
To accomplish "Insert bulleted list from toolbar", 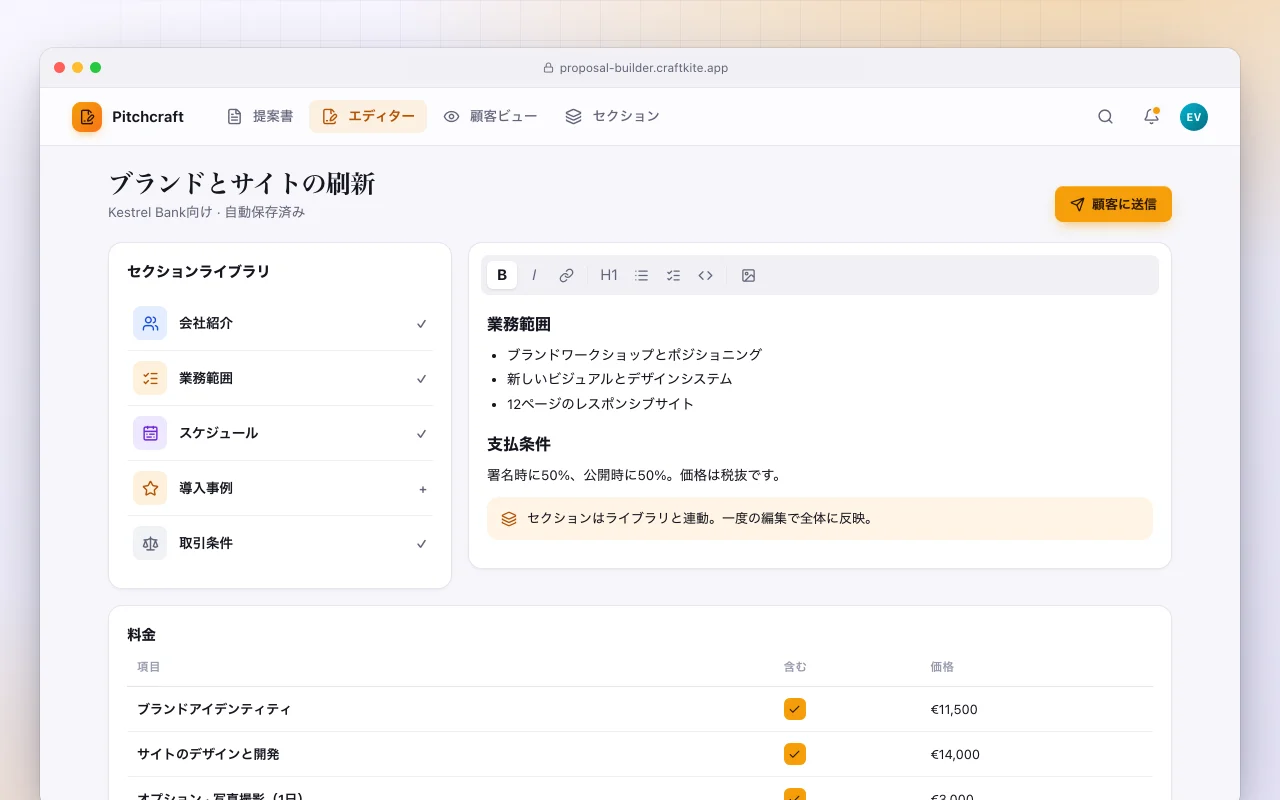I will 642,275.
